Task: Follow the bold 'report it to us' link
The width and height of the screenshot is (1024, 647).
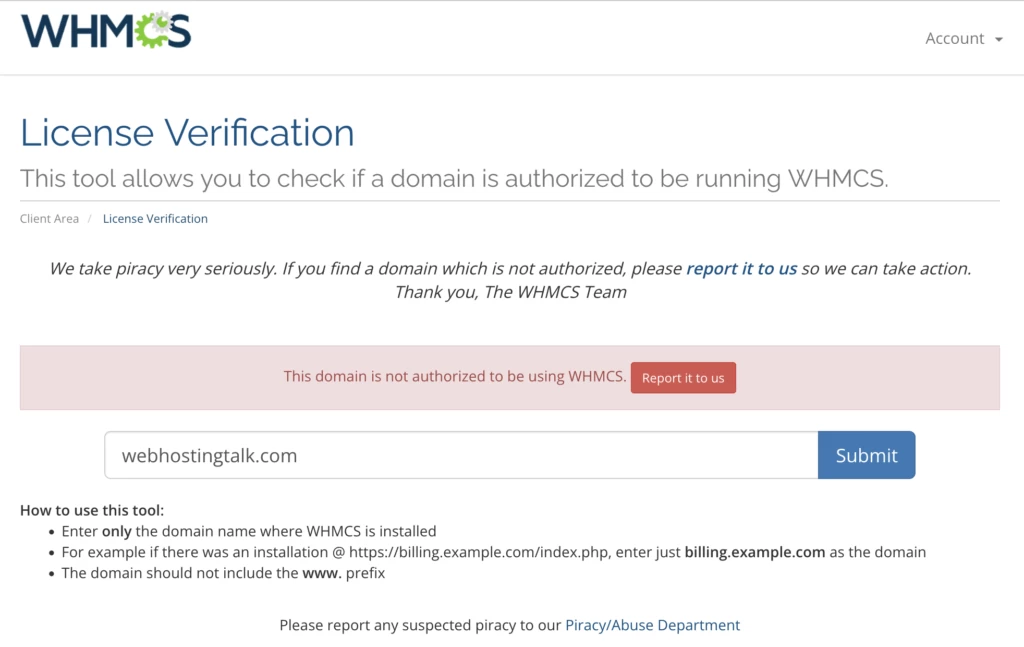Action: pyautogui.click(x=741, y=268)
